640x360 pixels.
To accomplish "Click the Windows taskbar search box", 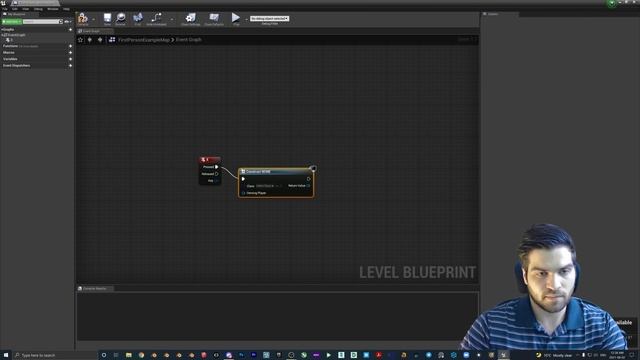I will (x=55, y=355).
